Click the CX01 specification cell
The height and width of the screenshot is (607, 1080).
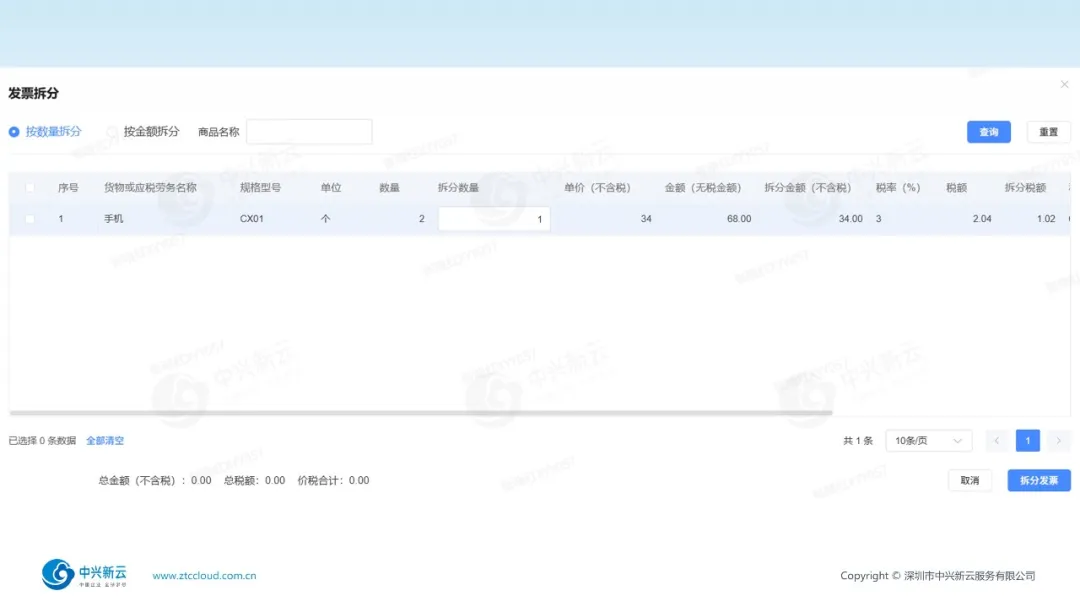pos(252,218)
